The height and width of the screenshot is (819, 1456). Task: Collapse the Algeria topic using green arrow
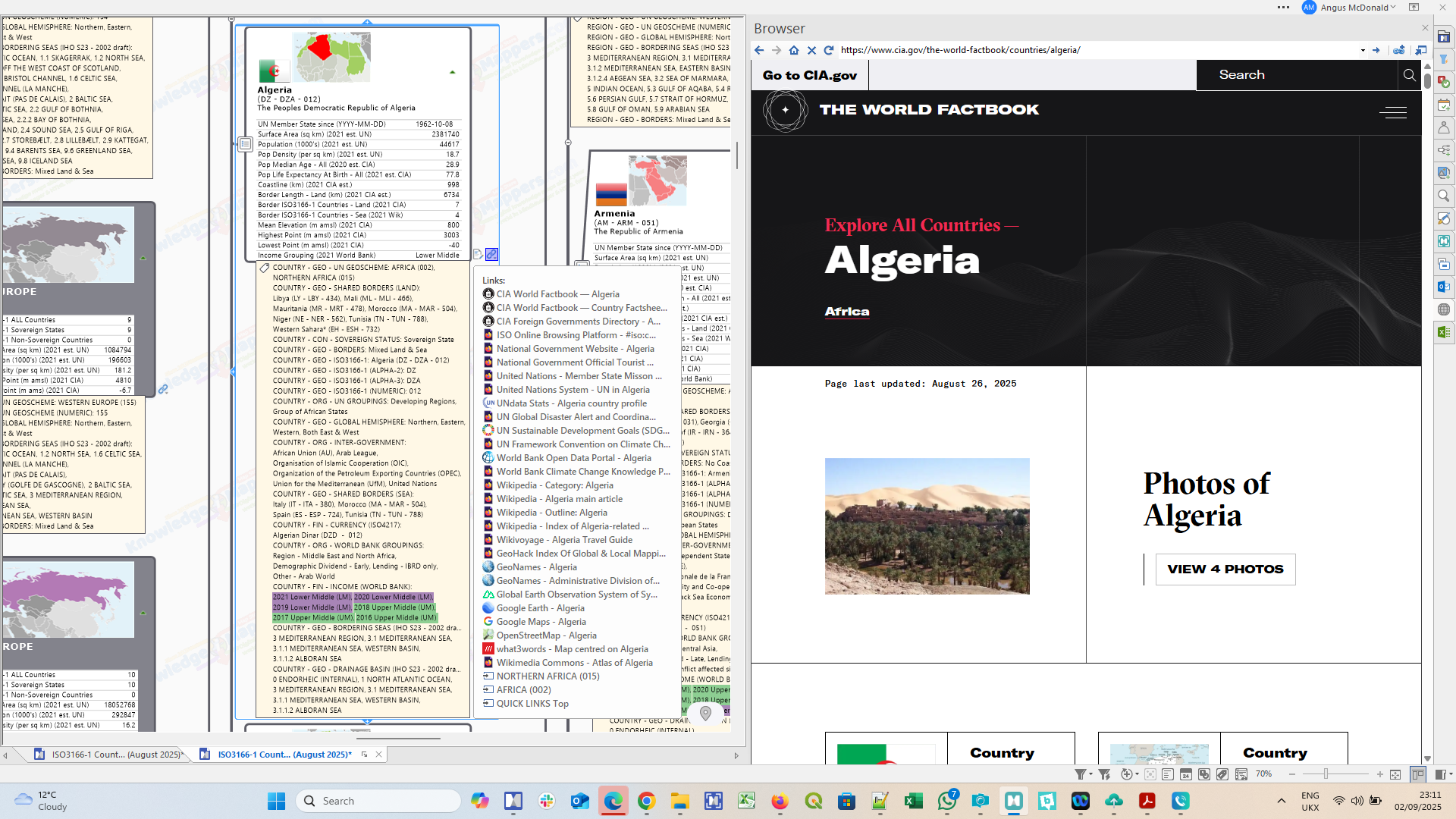(x=453, y=73)
